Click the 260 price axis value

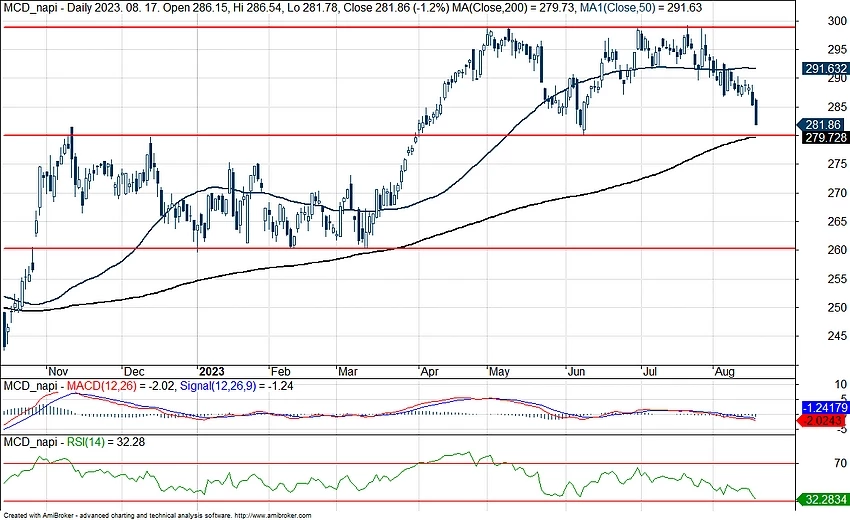pos(837,250)
